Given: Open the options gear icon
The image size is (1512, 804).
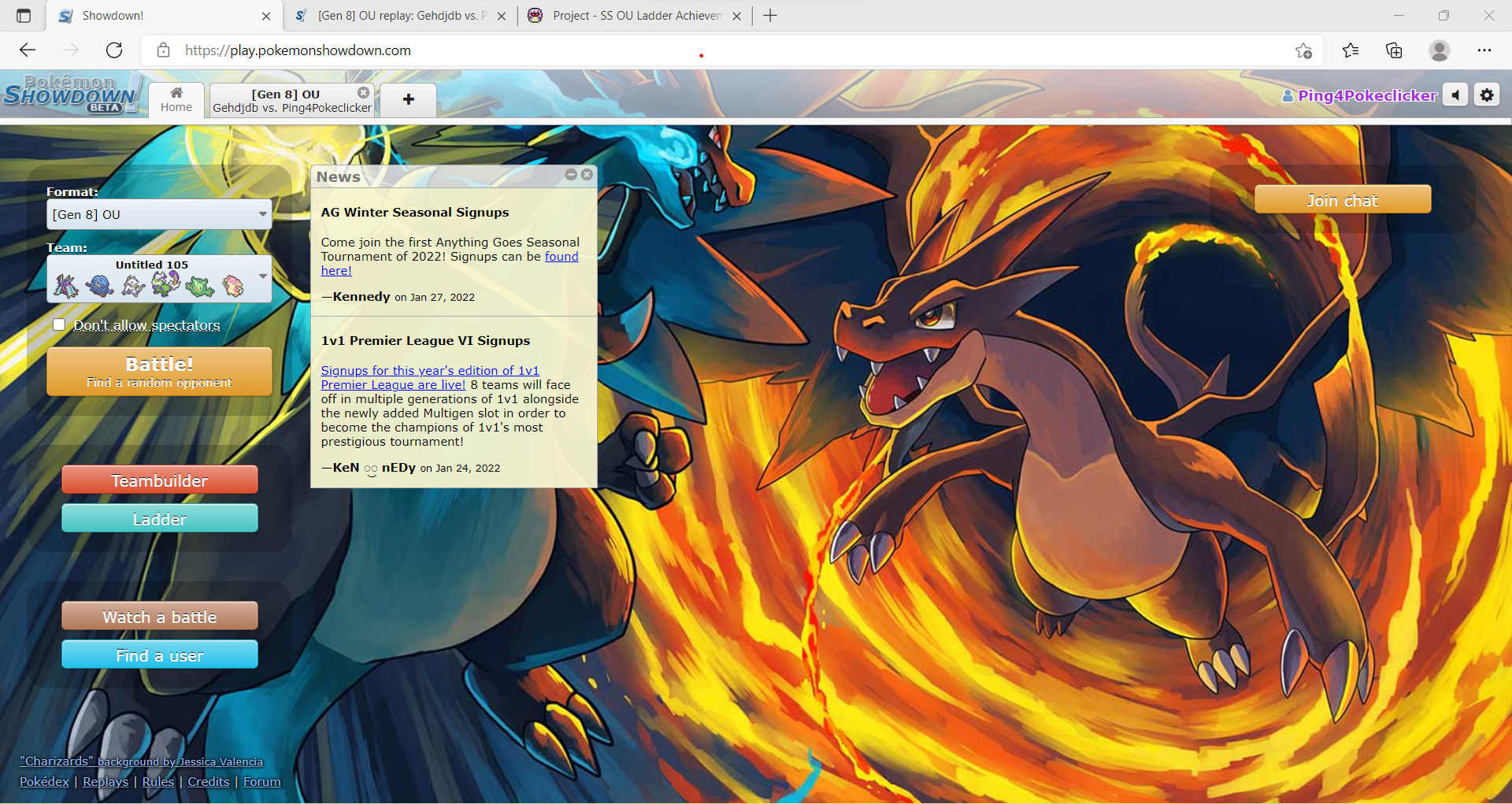Looking at the screenshot, I should pos(1487,95).
